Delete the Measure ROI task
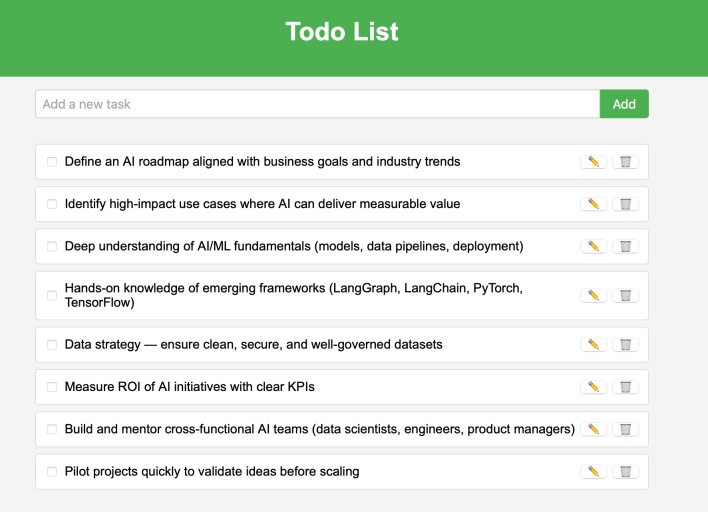The height and width of the screenshot is (512, 708). (625, 387)
